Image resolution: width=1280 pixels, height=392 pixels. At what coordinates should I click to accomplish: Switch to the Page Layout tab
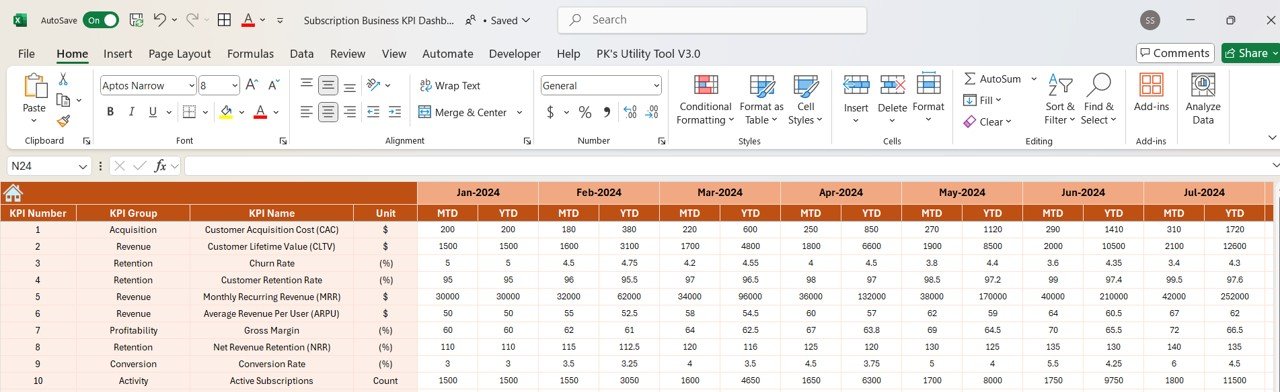[x=180, y=54]
